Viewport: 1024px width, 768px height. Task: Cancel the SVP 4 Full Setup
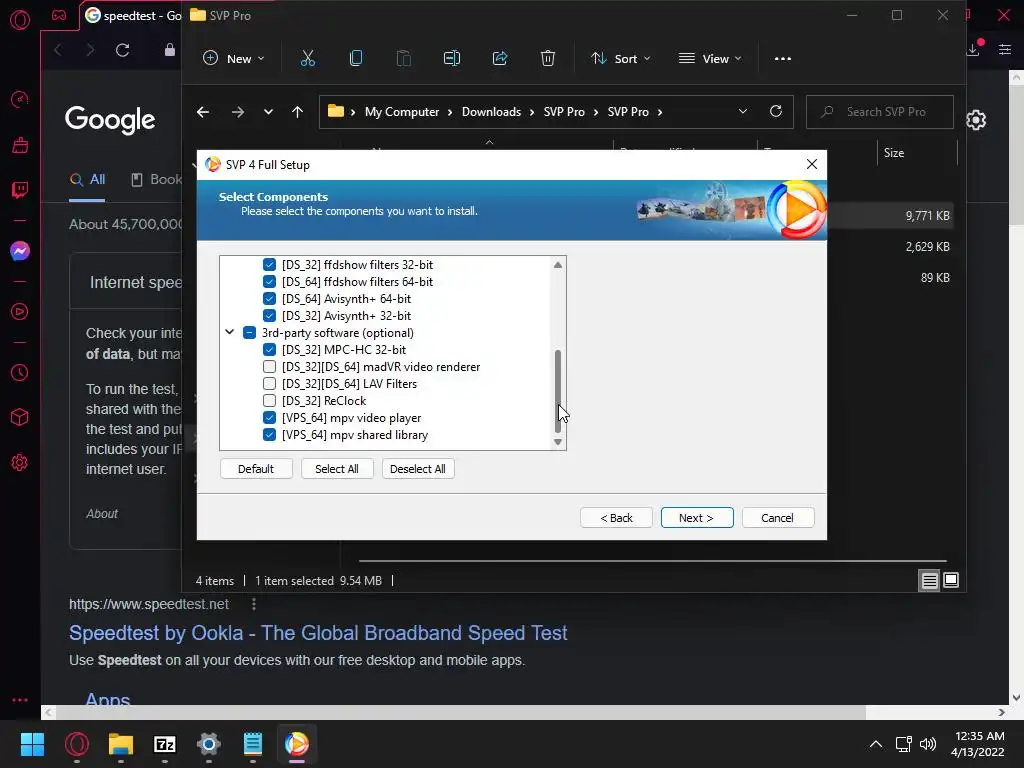click(778, 518)
